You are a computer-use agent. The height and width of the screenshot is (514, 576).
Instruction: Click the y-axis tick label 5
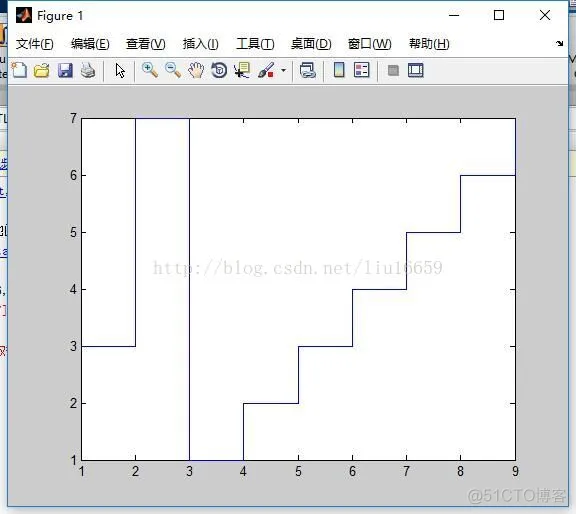click(73, 233)
